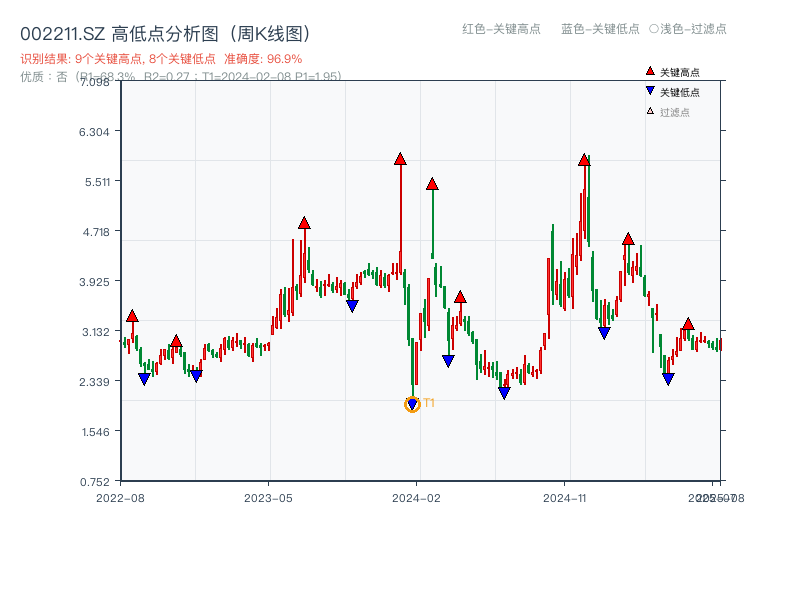Click the final red marker near the 3.132 level
This screenshot has width=800, height=600.
click(689, 323)
